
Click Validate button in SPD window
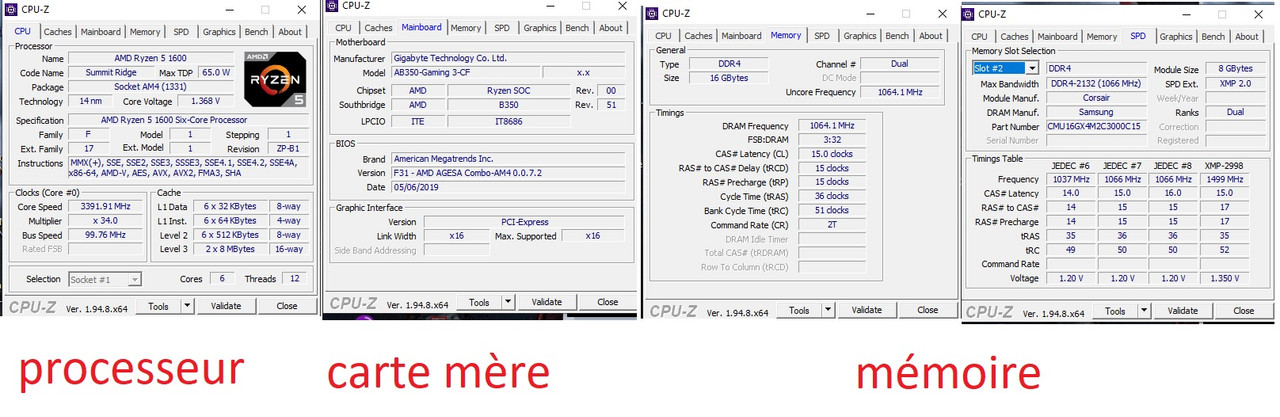click(x=1183, y=311)
